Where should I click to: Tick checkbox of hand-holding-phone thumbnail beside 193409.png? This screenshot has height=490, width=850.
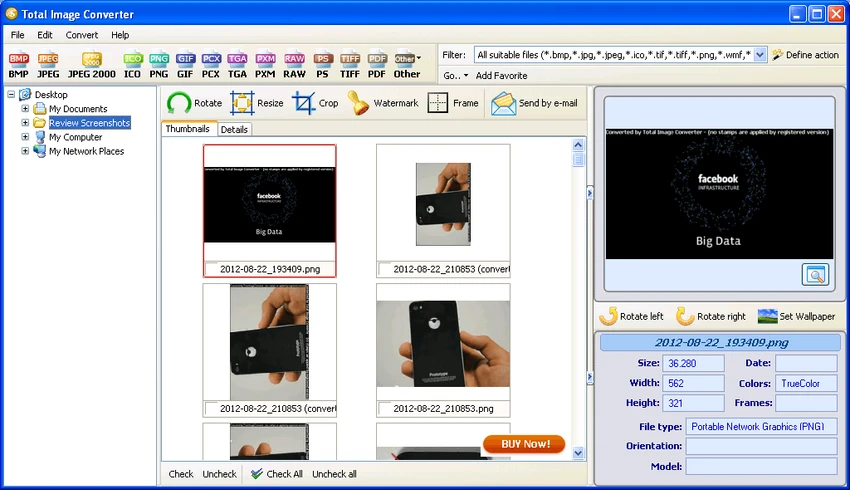pos(385,269)
